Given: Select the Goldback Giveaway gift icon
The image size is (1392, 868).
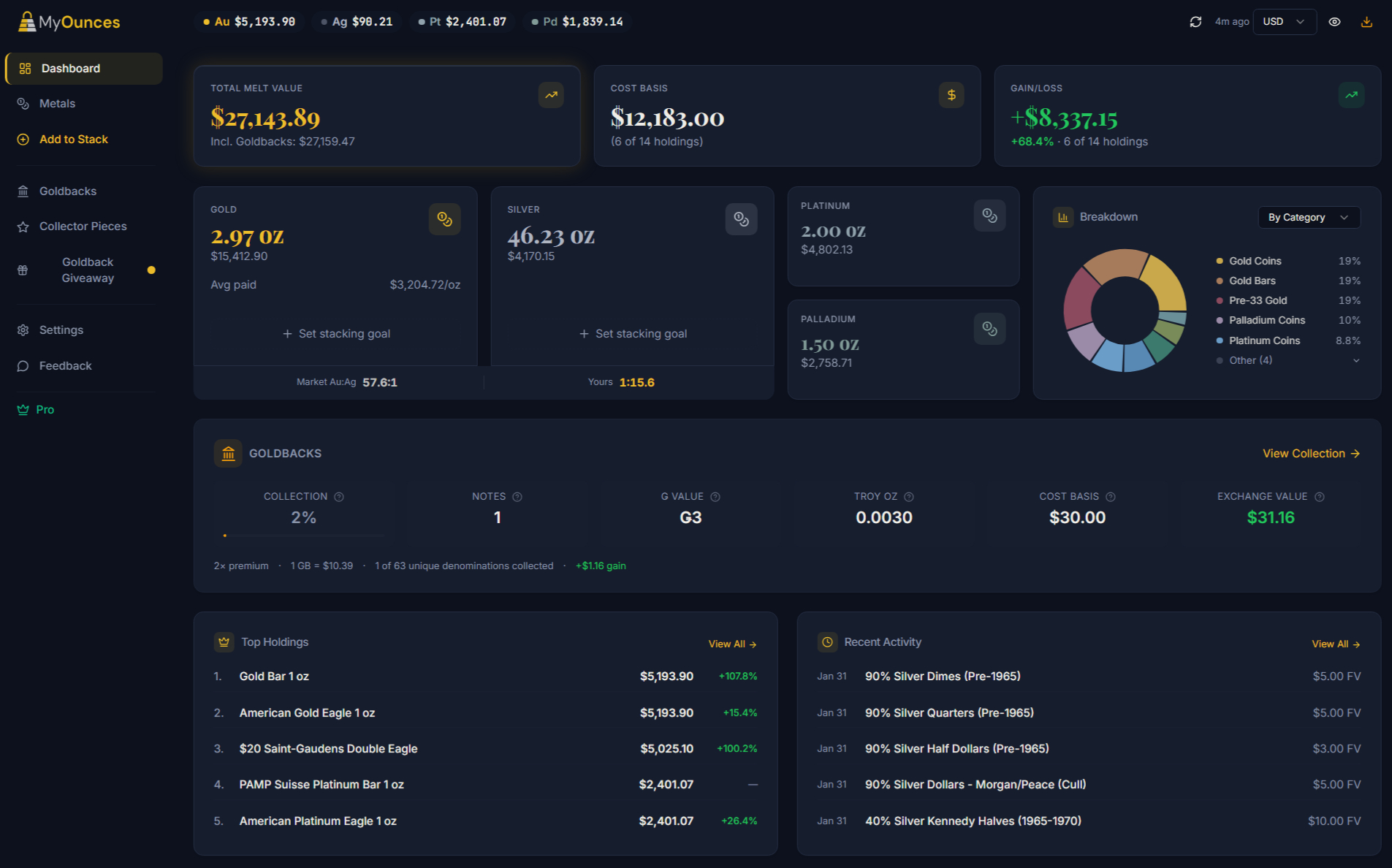Looking at the screenshot, I should point(23,269).
